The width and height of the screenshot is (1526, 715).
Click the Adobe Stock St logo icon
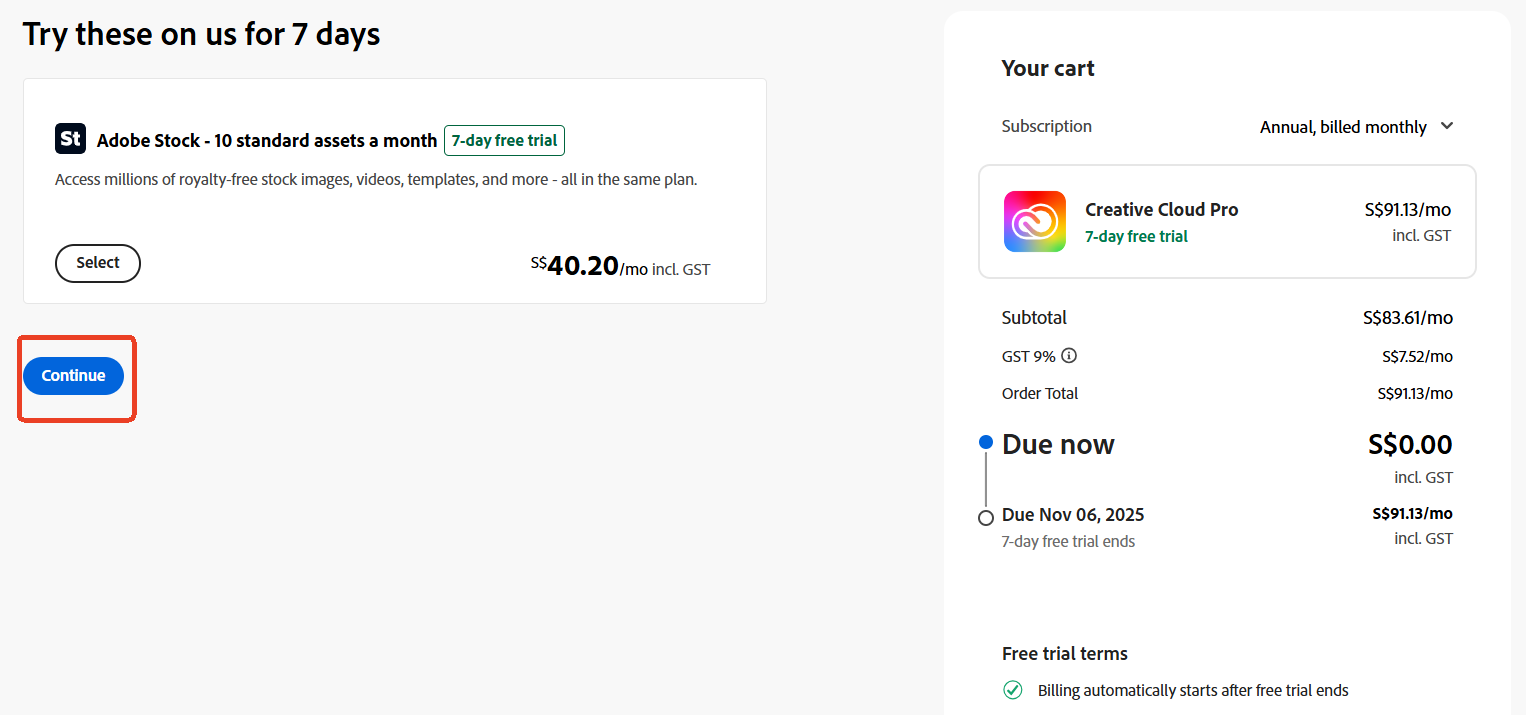tap(70, 138)
